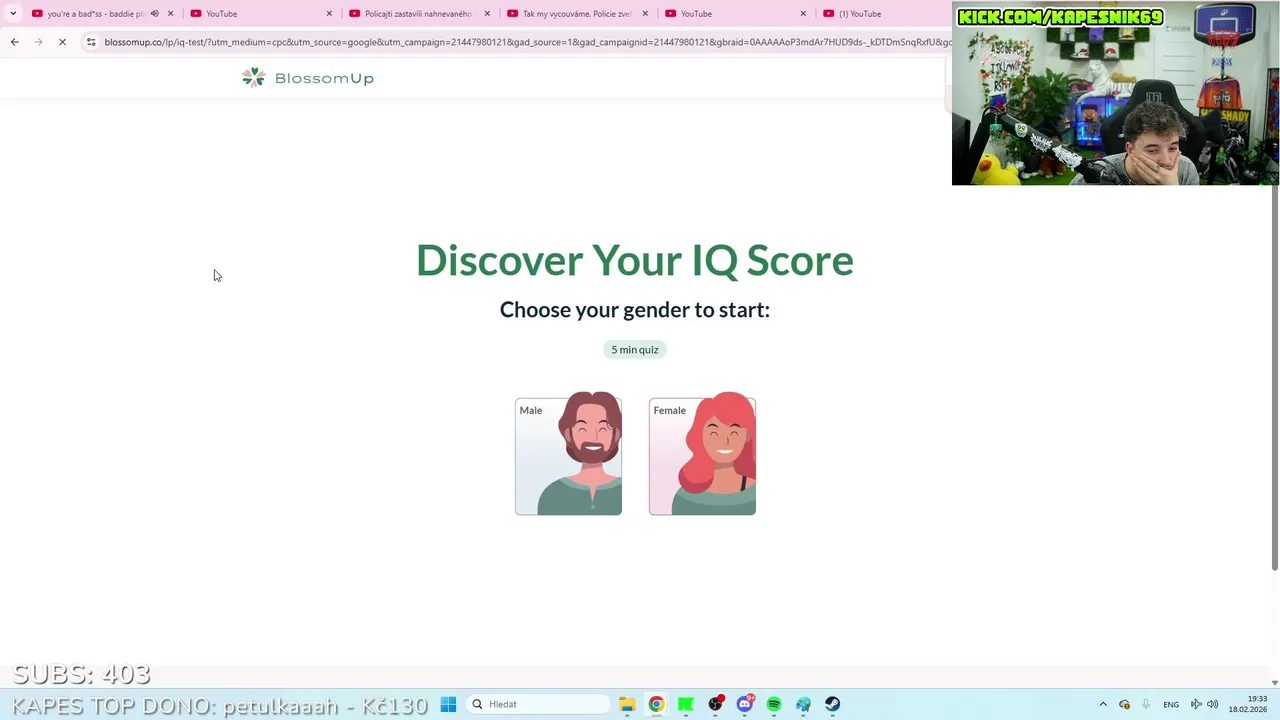Open the site information icon in address bar
The width and height of the screenshot is (1280, 720).
[91, 42]
